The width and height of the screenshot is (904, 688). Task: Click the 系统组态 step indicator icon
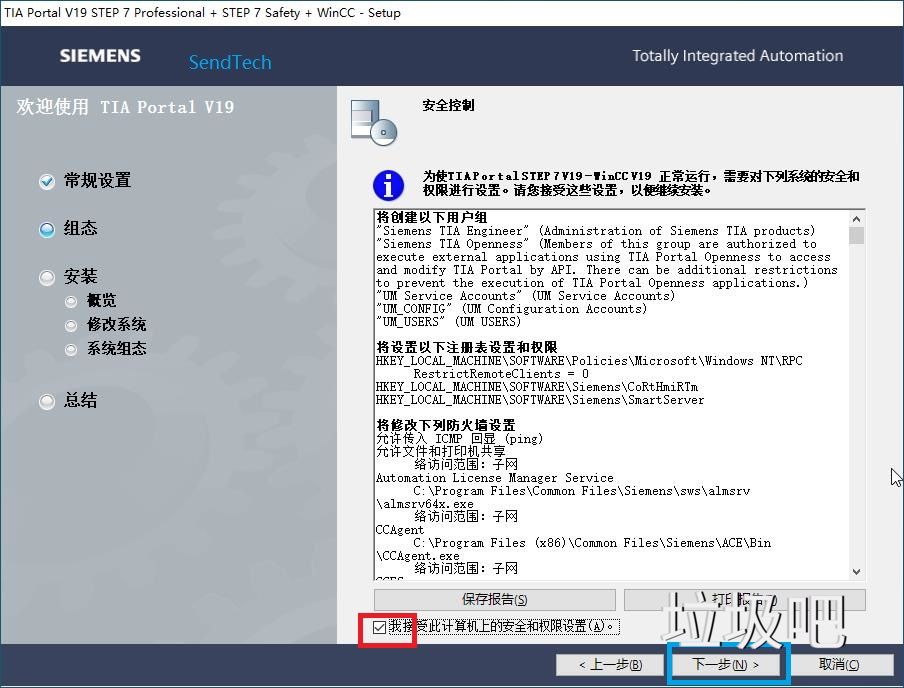71,350
